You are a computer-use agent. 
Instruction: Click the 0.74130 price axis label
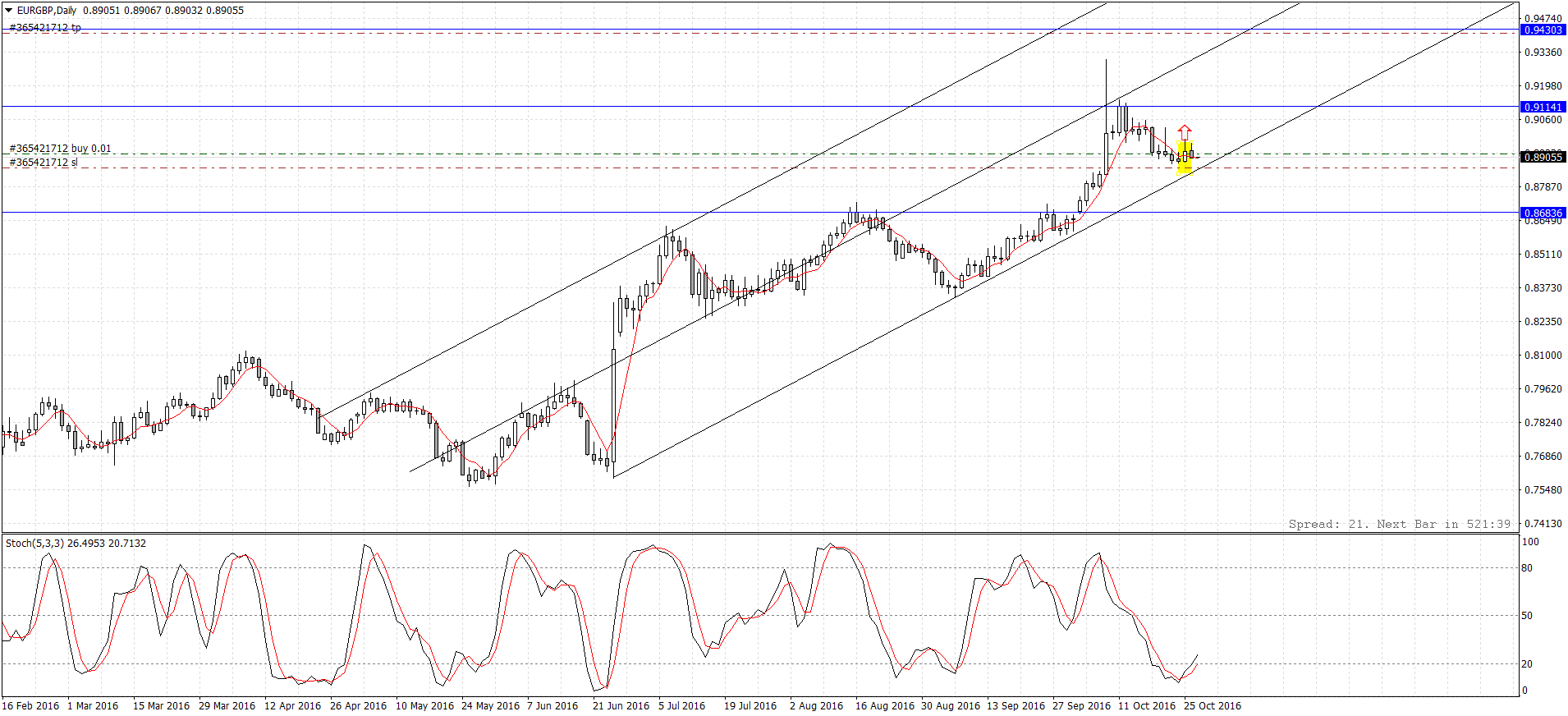(1543, 524)
